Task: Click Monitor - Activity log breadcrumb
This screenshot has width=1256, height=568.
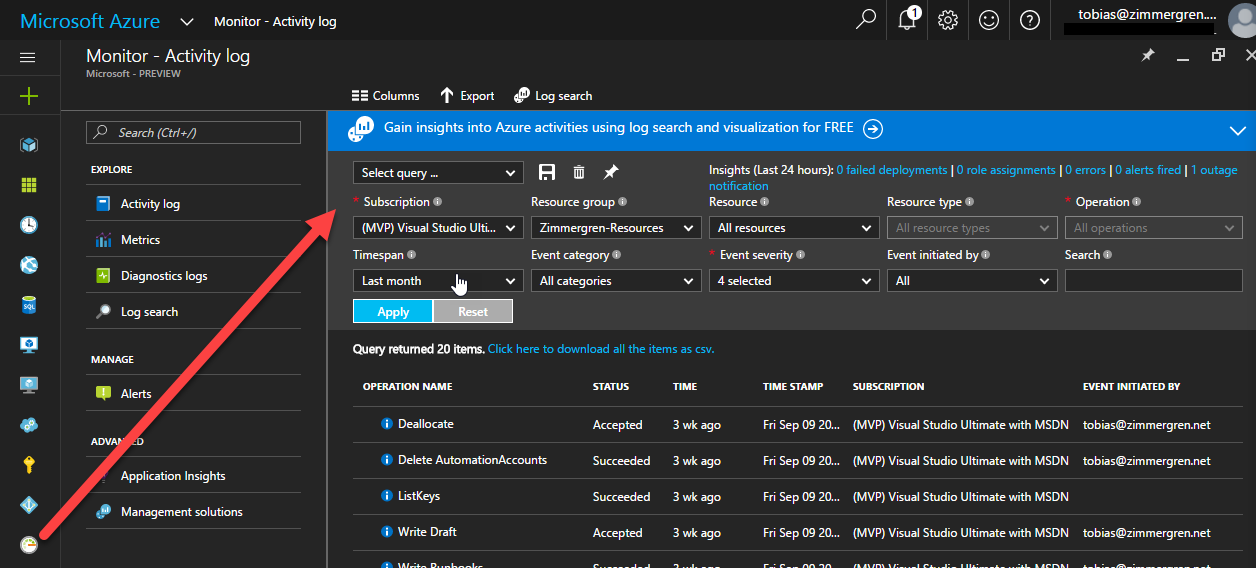Action: [275, 21]
